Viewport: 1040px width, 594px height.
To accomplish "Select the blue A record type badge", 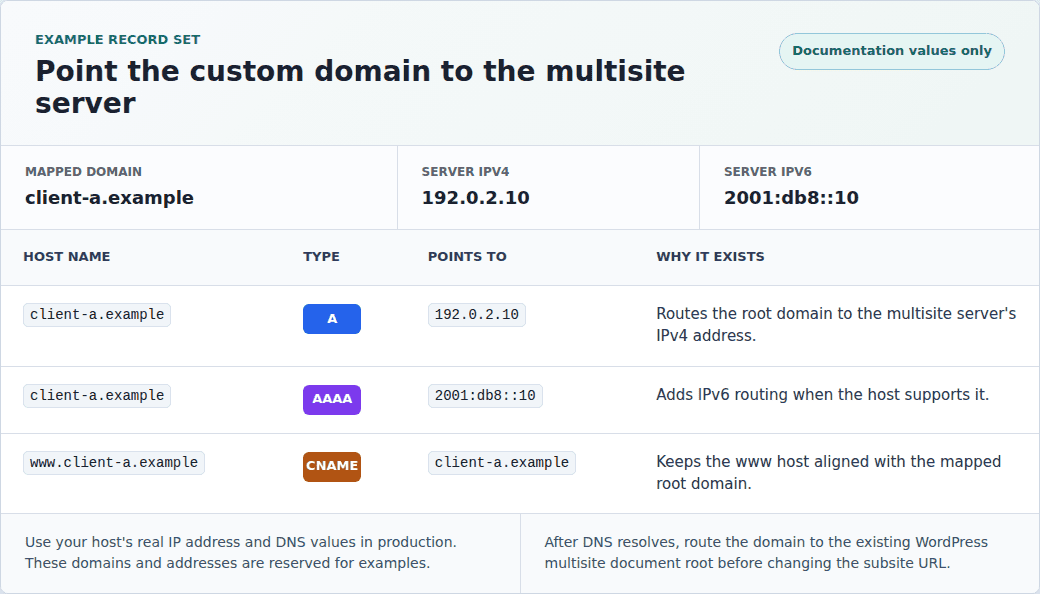I will pyautogui.click(x=332, y=319).
